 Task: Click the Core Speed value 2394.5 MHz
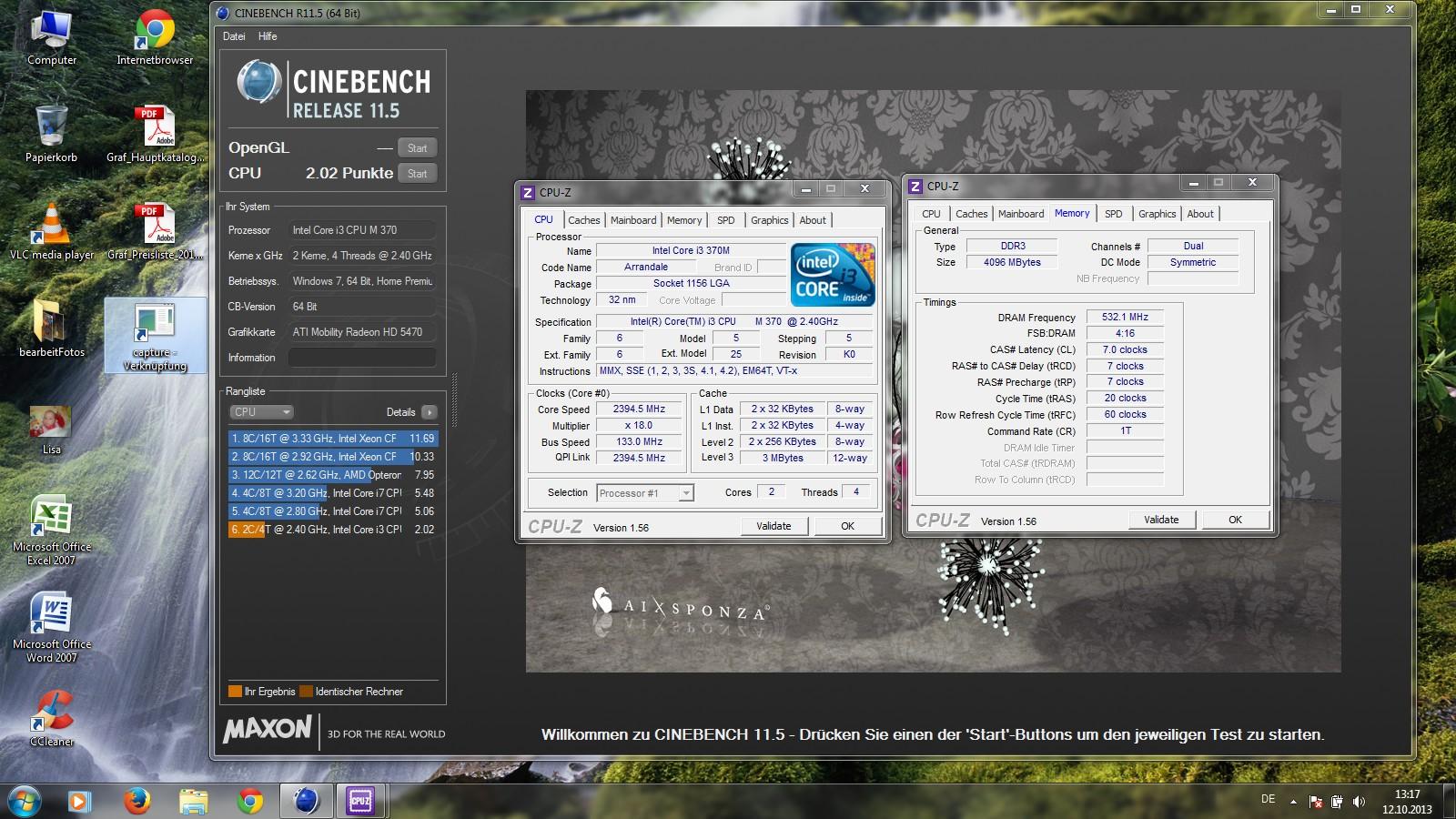[639, 409]
